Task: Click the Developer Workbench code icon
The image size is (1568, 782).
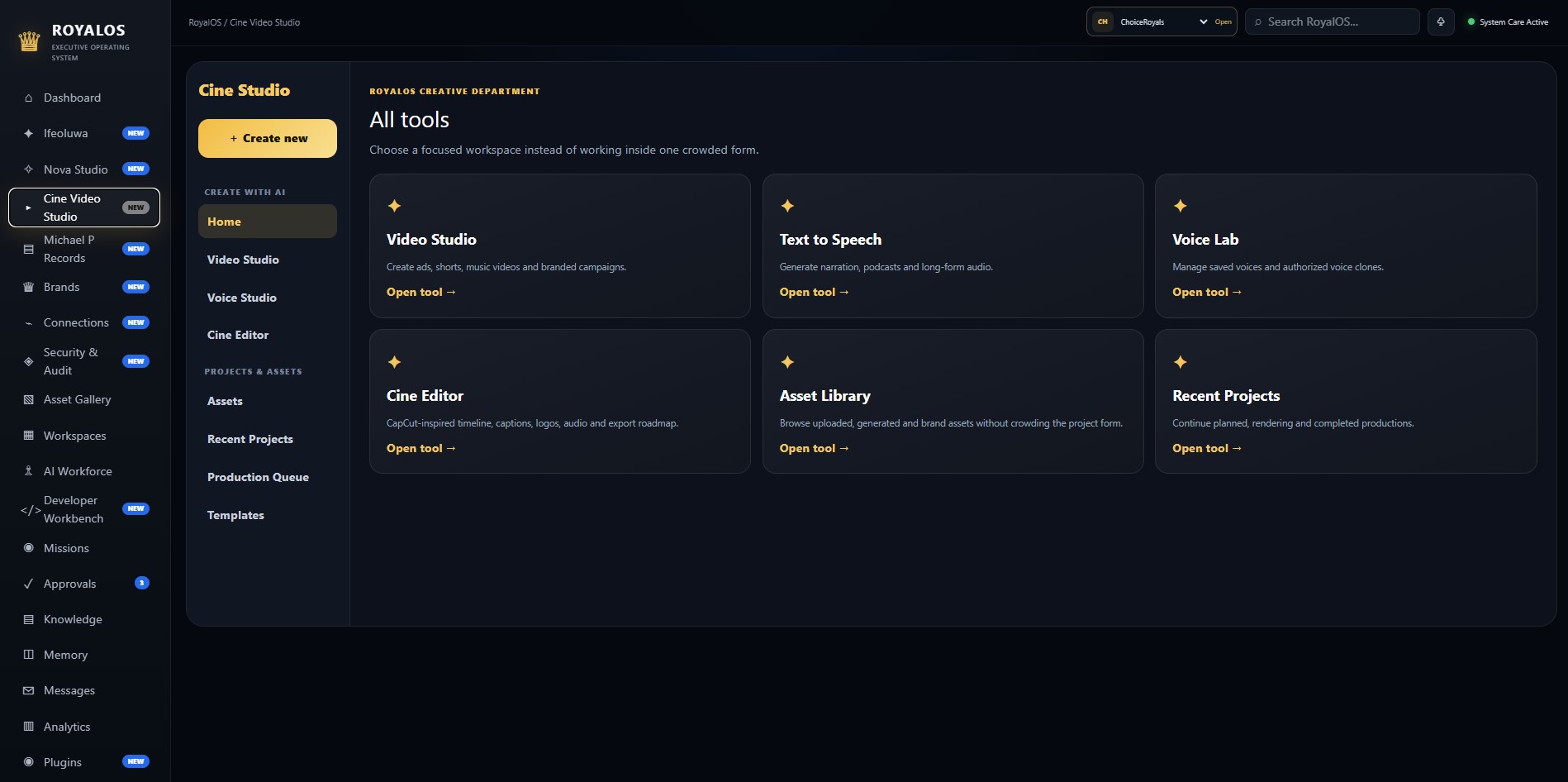Action: [x=30, y=510]
